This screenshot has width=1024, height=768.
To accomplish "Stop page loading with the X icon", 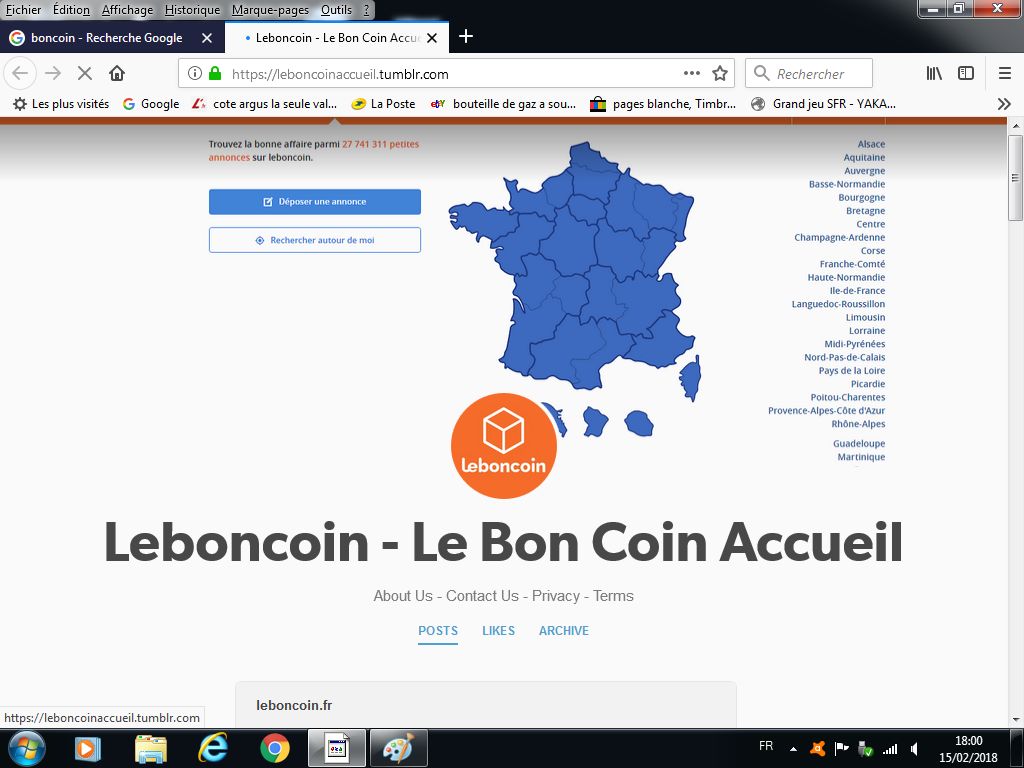I will 84,73.
